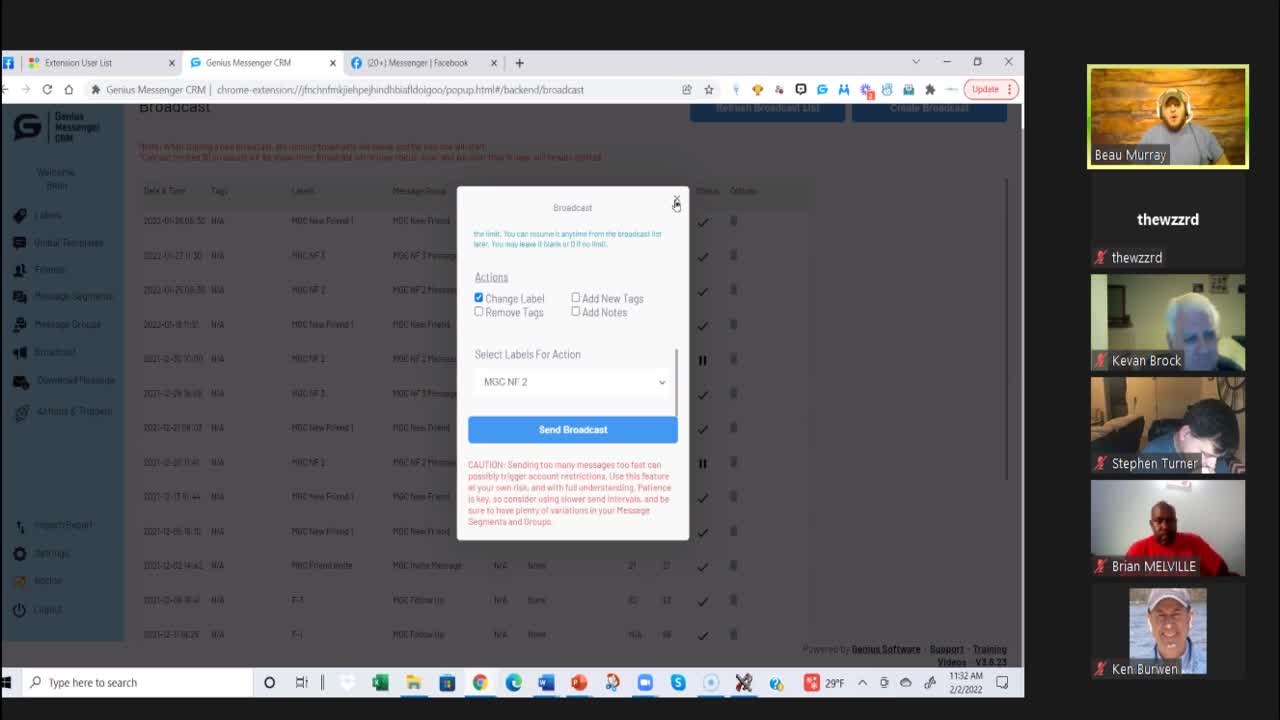1280x720 pixels.
Task: Close the Broadcast dialog with the X
Action: pyautogui.click(x=676, y=199)
